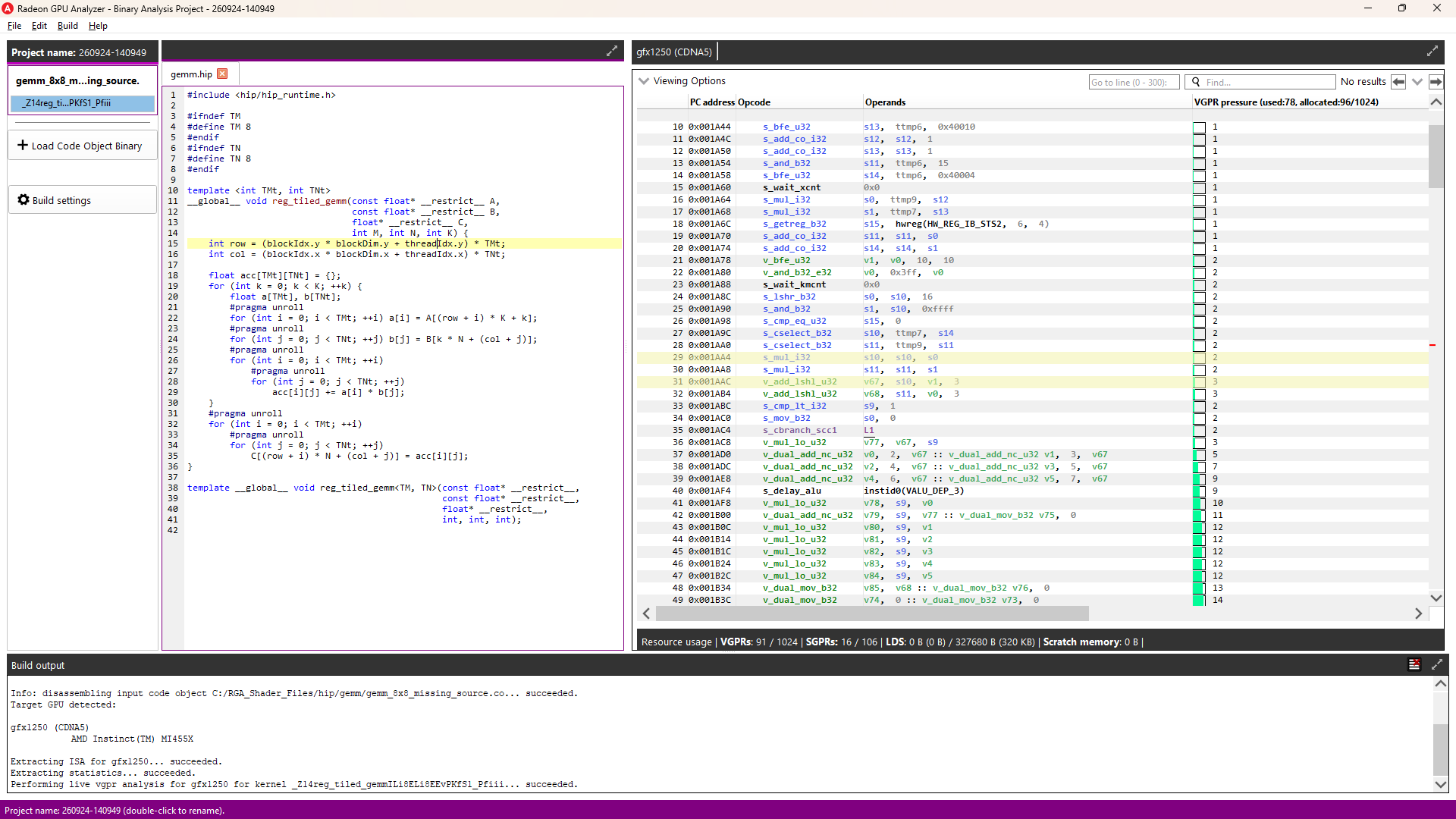This screenshot has height=819, width=1456.
Task: Click the magnifier icon in Find box
Action: point(1196,82)
